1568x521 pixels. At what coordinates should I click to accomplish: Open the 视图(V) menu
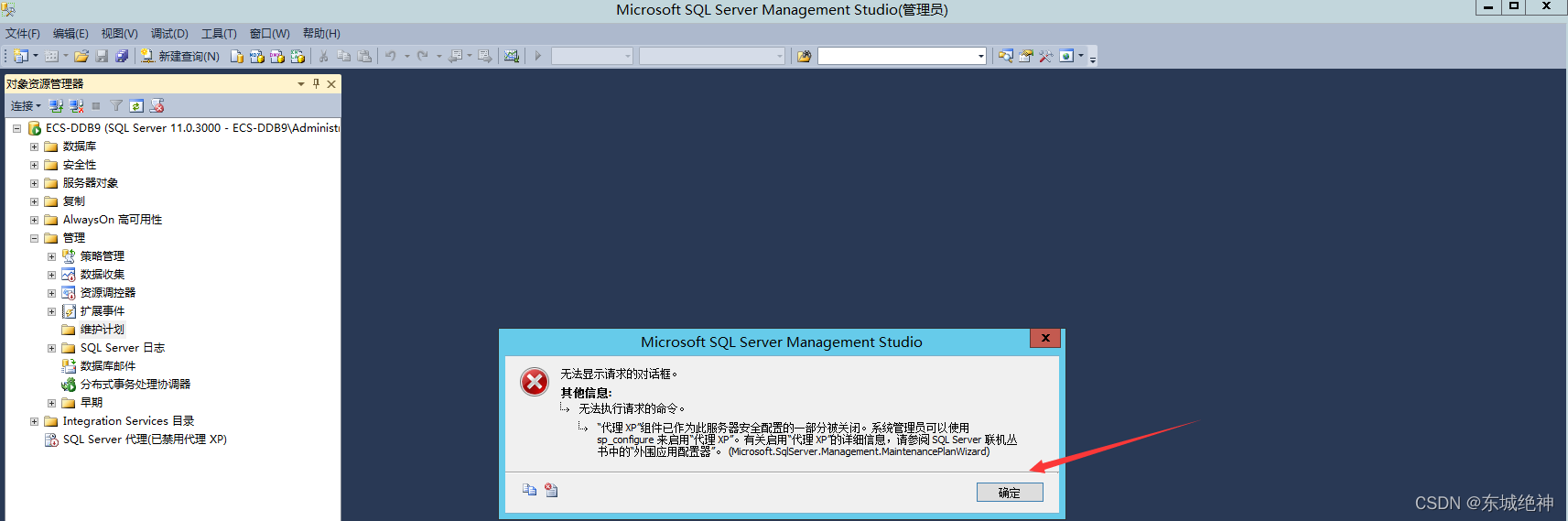(119, 33)
